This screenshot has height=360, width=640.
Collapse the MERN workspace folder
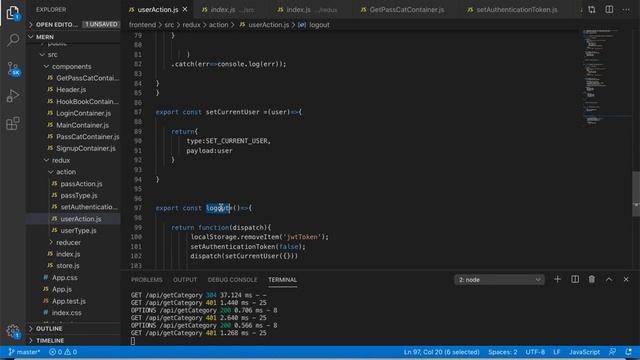point(73,37)
